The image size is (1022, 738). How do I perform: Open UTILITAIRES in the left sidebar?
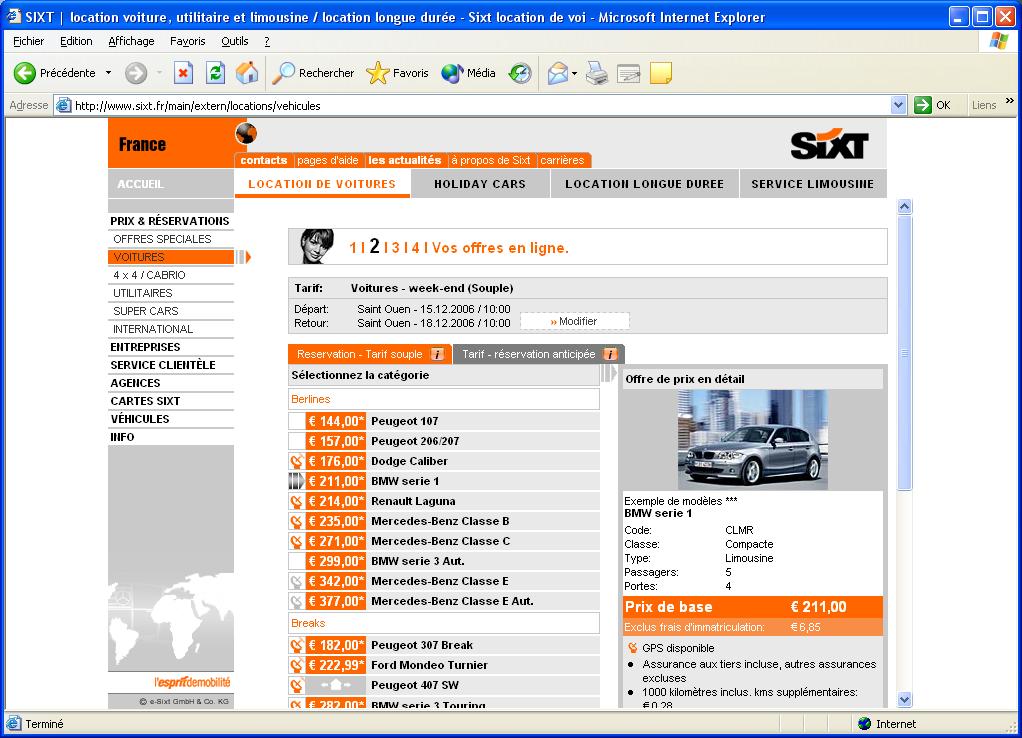pyautogui.click(x=143, y=293)
